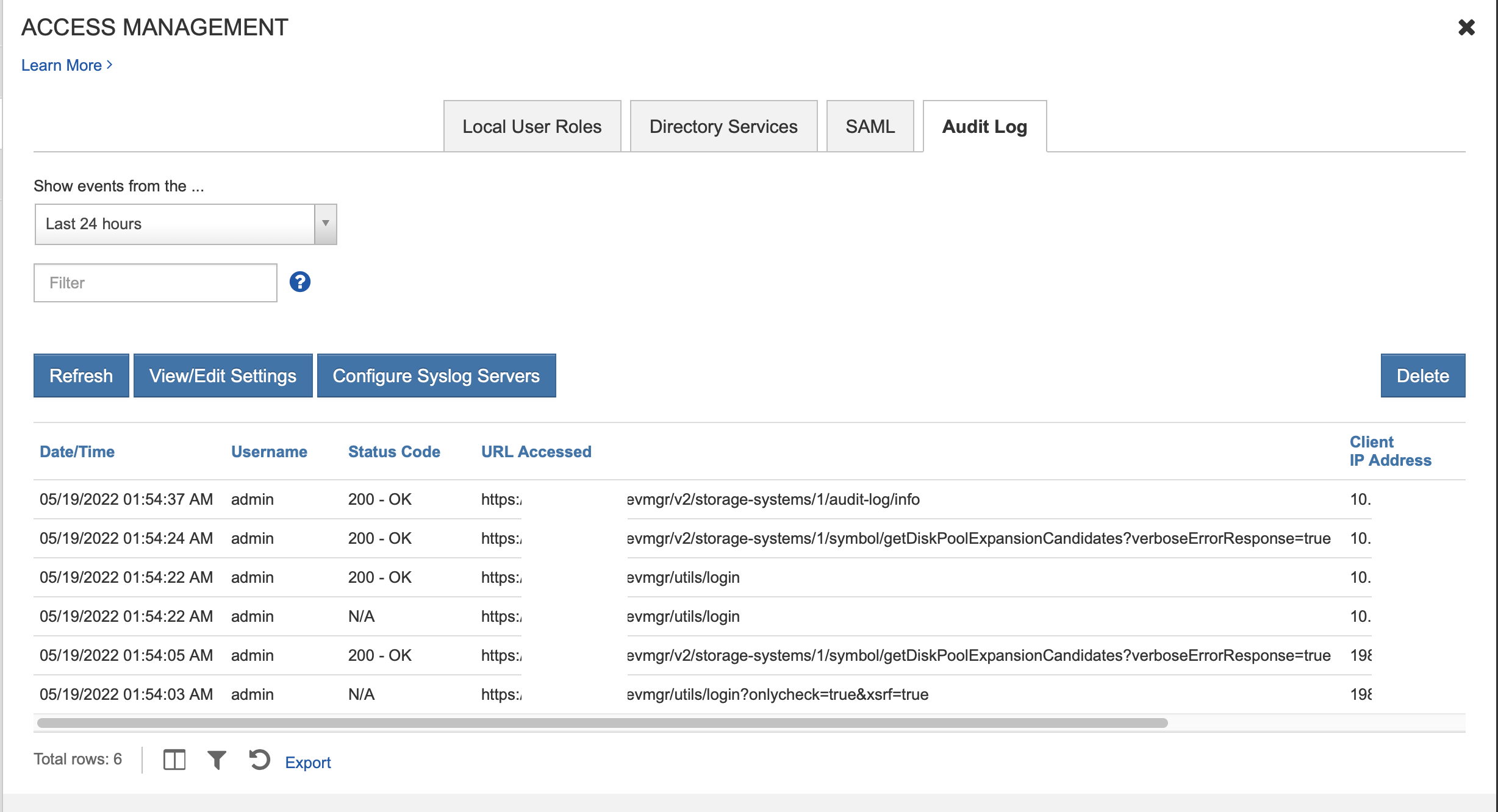1498x812 pixels.
Task: Switch to the Local User Roles tab
Action: [x=531, y=126]
